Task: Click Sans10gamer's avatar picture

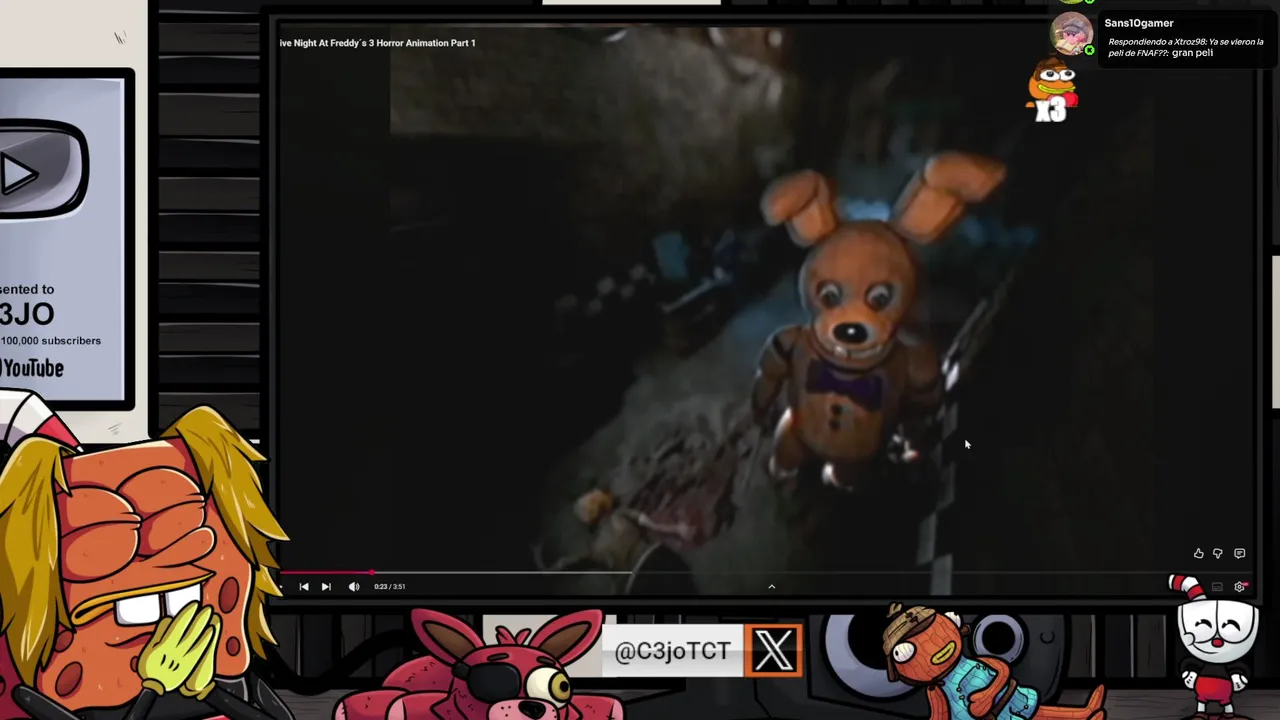Action: pos(1071,33)
